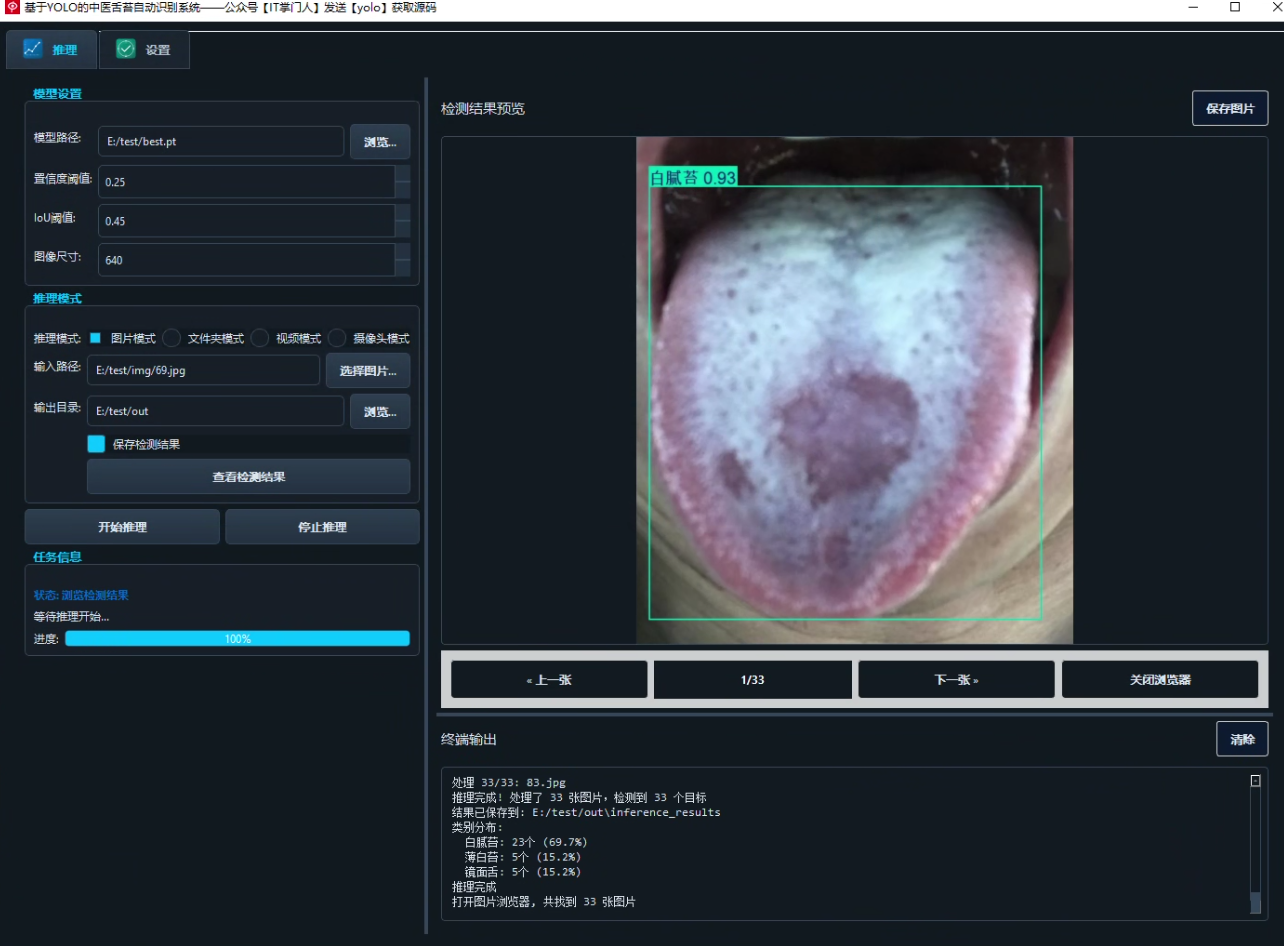Clear terminal output with 清除 button
The height and width of the screenshot is (946, 1284).
point(1242,739)
